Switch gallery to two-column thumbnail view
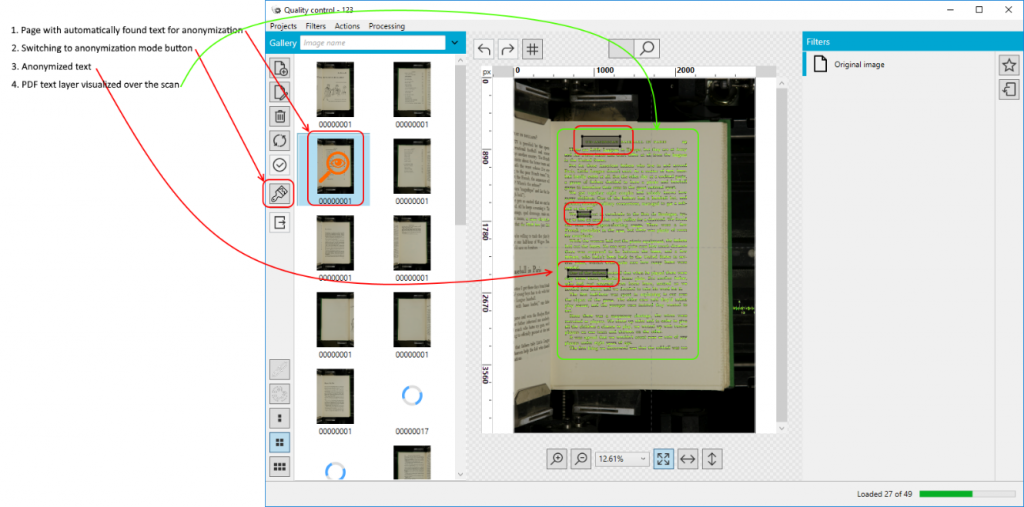This screenshot has height=507, width=1024. click(x=280, y=442)
